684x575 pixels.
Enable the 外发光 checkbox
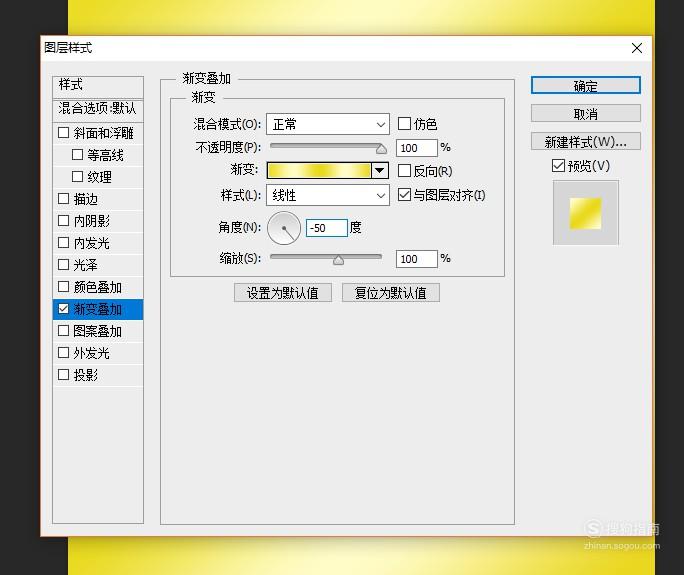click(x=64, y=352)
